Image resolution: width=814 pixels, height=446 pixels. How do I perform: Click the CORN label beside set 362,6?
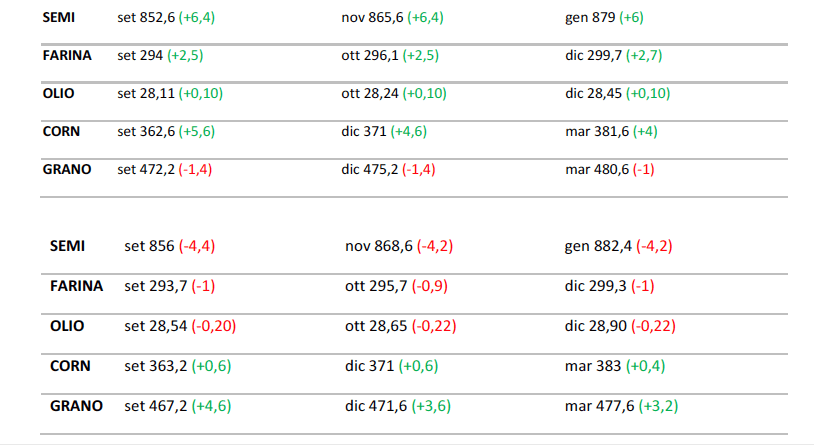click(62, 131)
